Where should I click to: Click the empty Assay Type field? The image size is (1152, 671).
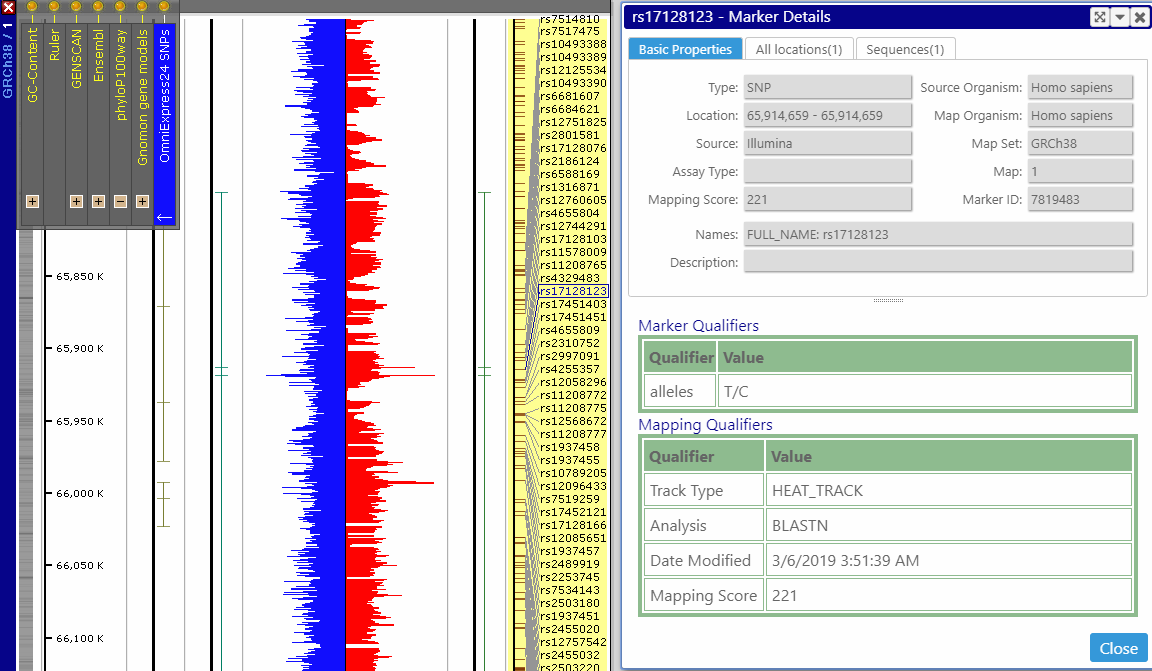click(x=827, y=171)
